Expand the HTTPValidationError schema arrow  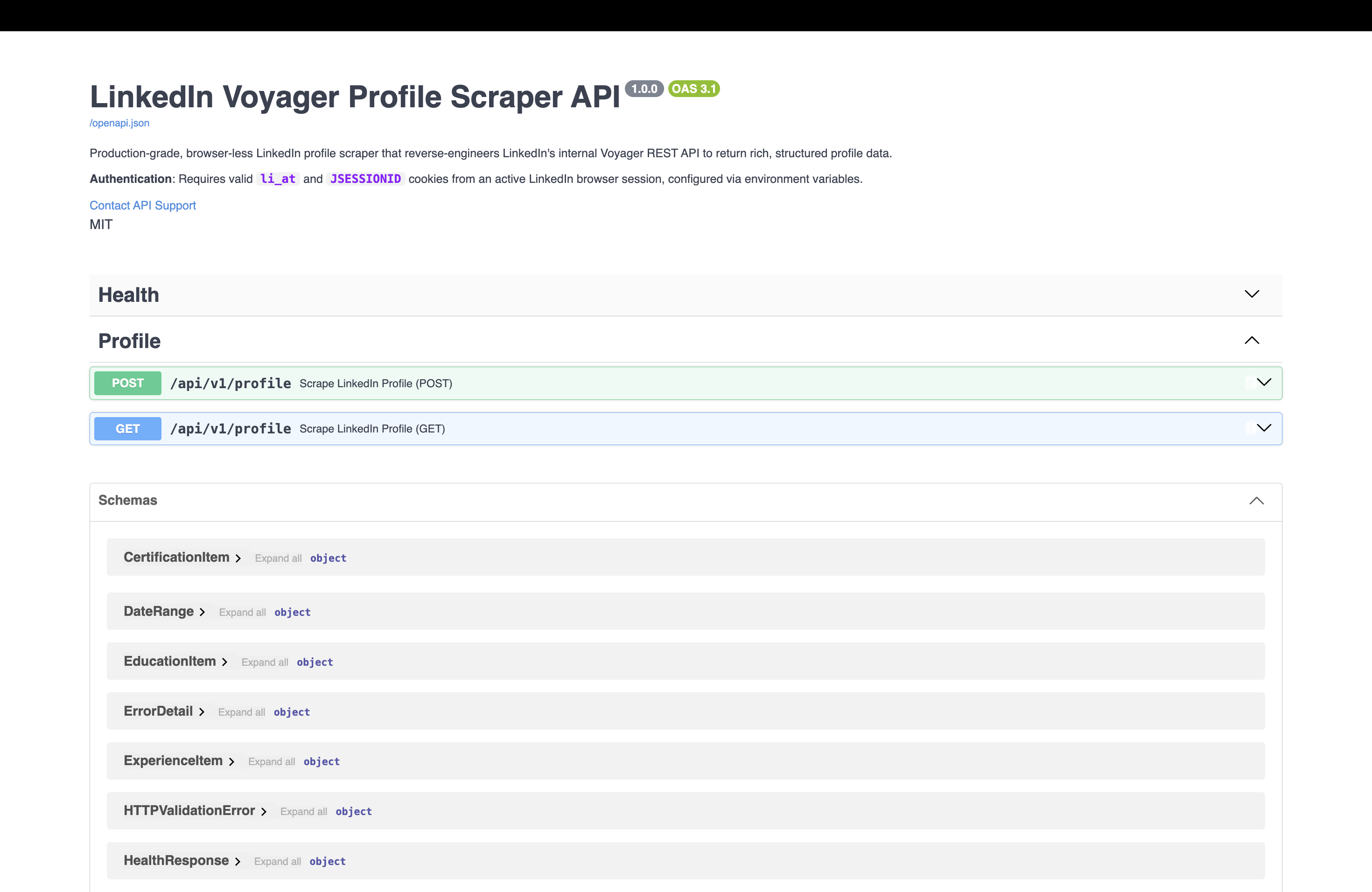(264, 812)
